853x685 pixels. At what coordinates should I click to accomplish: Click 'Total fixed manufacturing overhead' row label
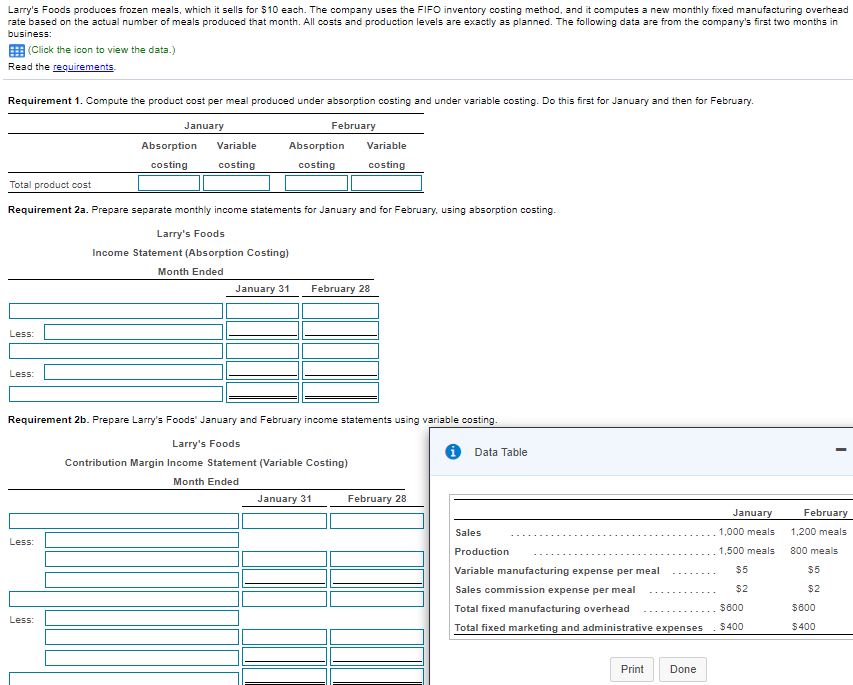point(542,609)
